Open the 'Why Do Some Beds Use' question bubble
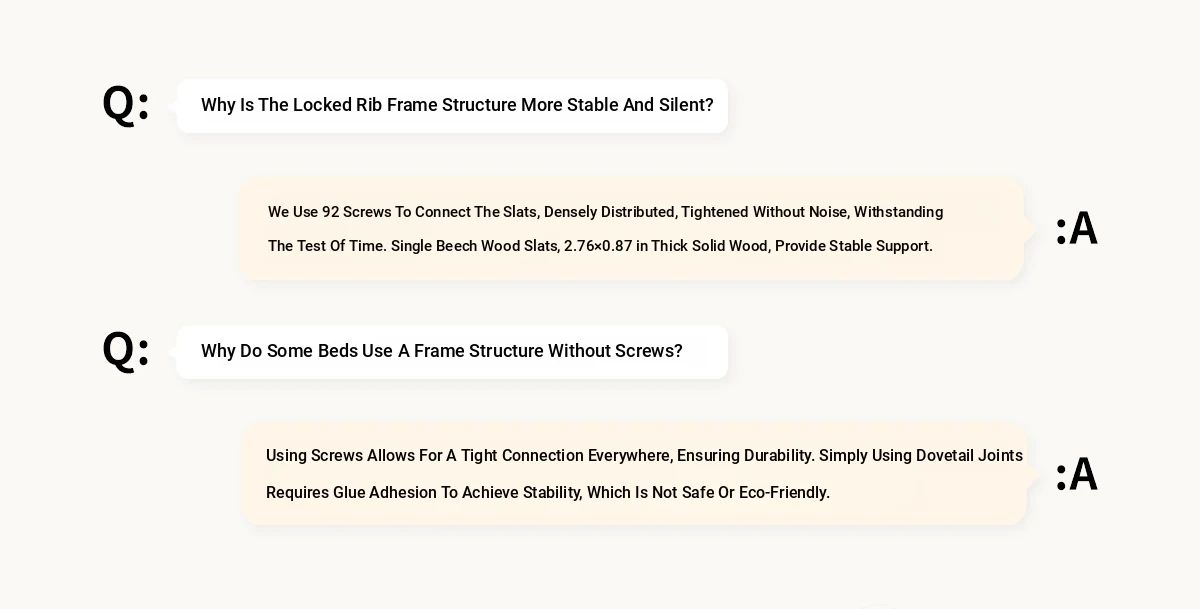Viewport: 1200px width, 609px height. [452, 352]
